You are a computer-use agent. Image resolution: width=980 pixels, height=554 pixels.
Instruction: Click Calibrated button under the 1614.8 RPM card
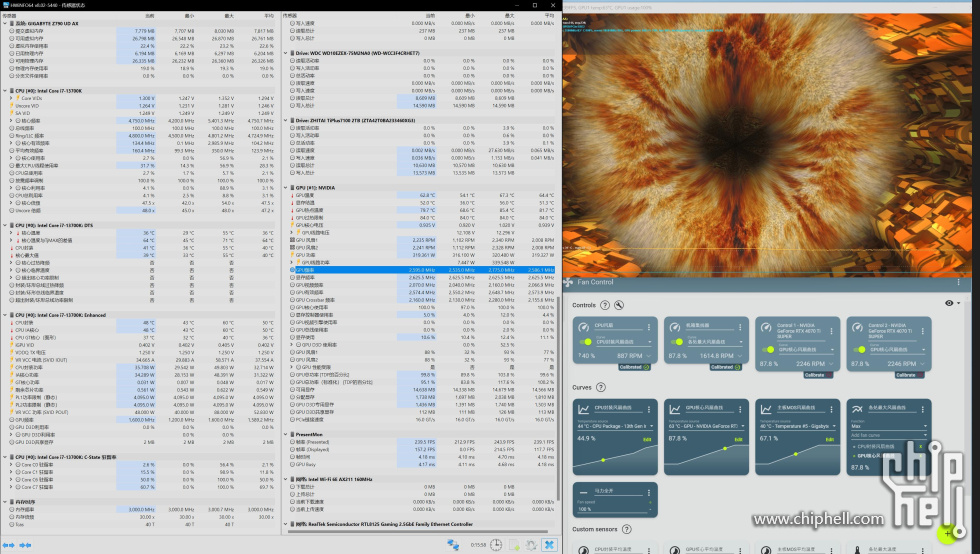click(726, 367)
